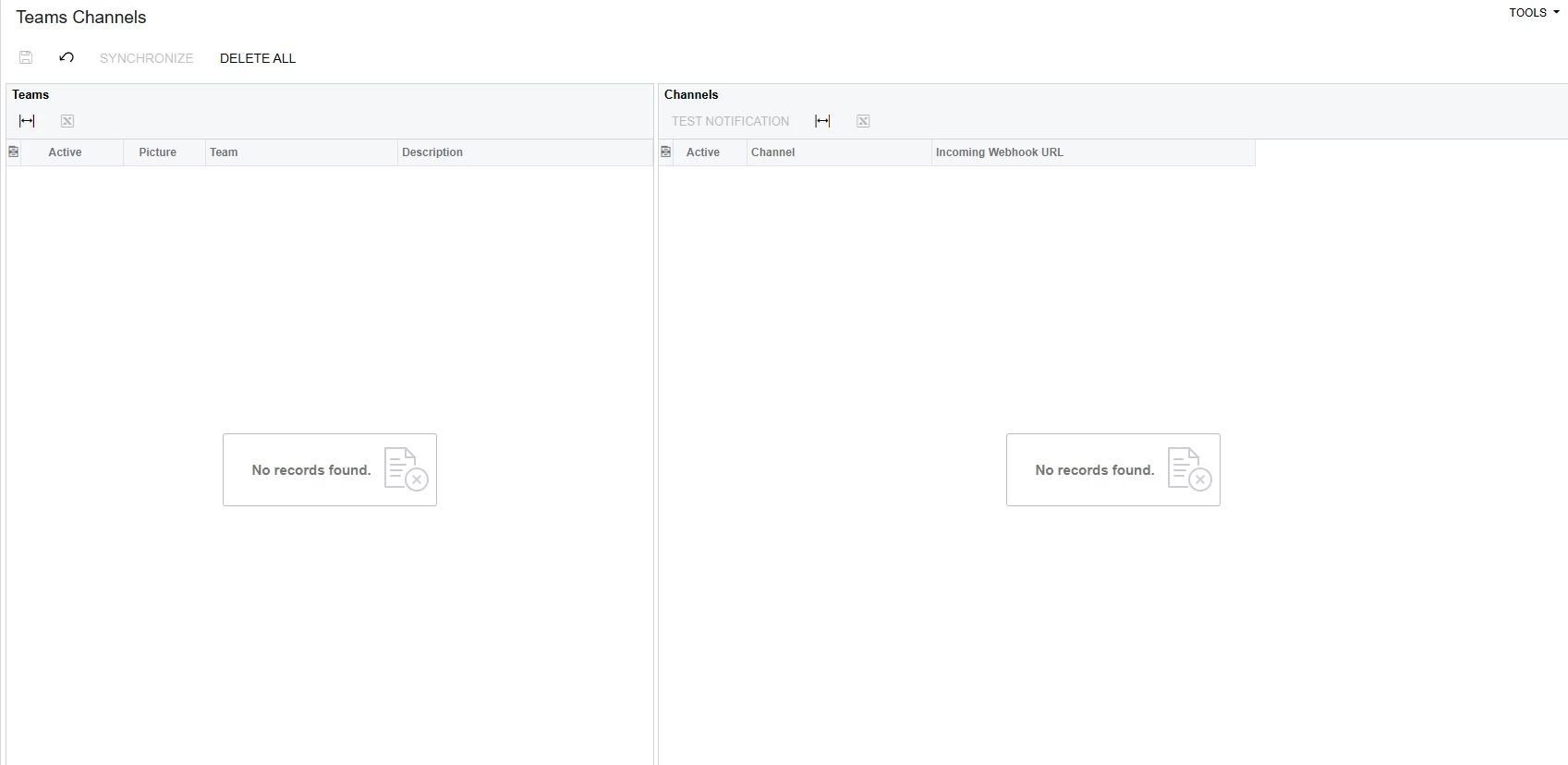Click the Teams Channels page title

pyautogui.click(x=81, y=18)
